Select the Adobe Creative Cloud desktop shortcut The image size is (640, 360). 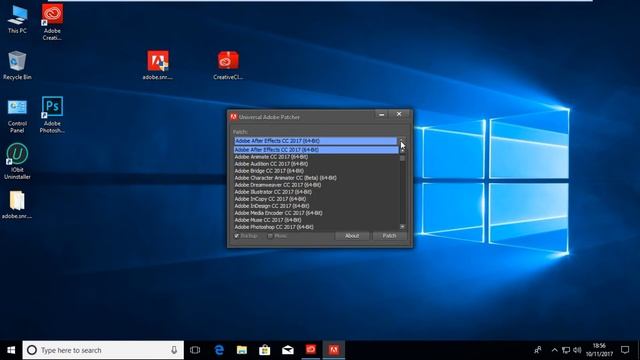[x=52, y=22]
